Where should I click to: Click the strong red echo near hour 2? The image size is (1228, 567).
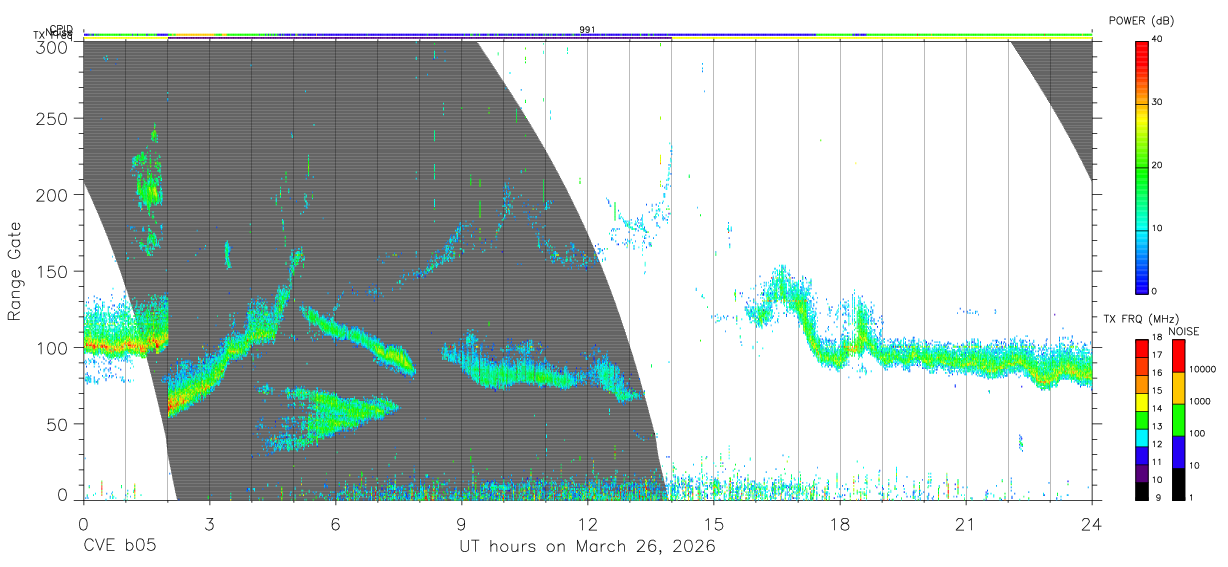[x=176, y=403]
